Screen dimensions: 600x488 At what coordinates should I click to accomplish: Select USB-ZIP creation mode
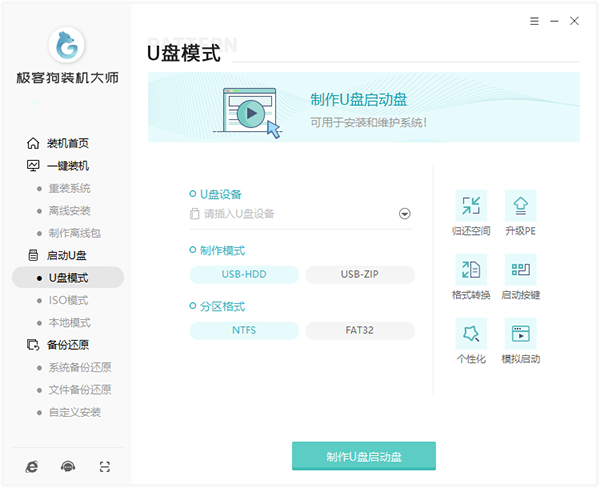point(360,274)
